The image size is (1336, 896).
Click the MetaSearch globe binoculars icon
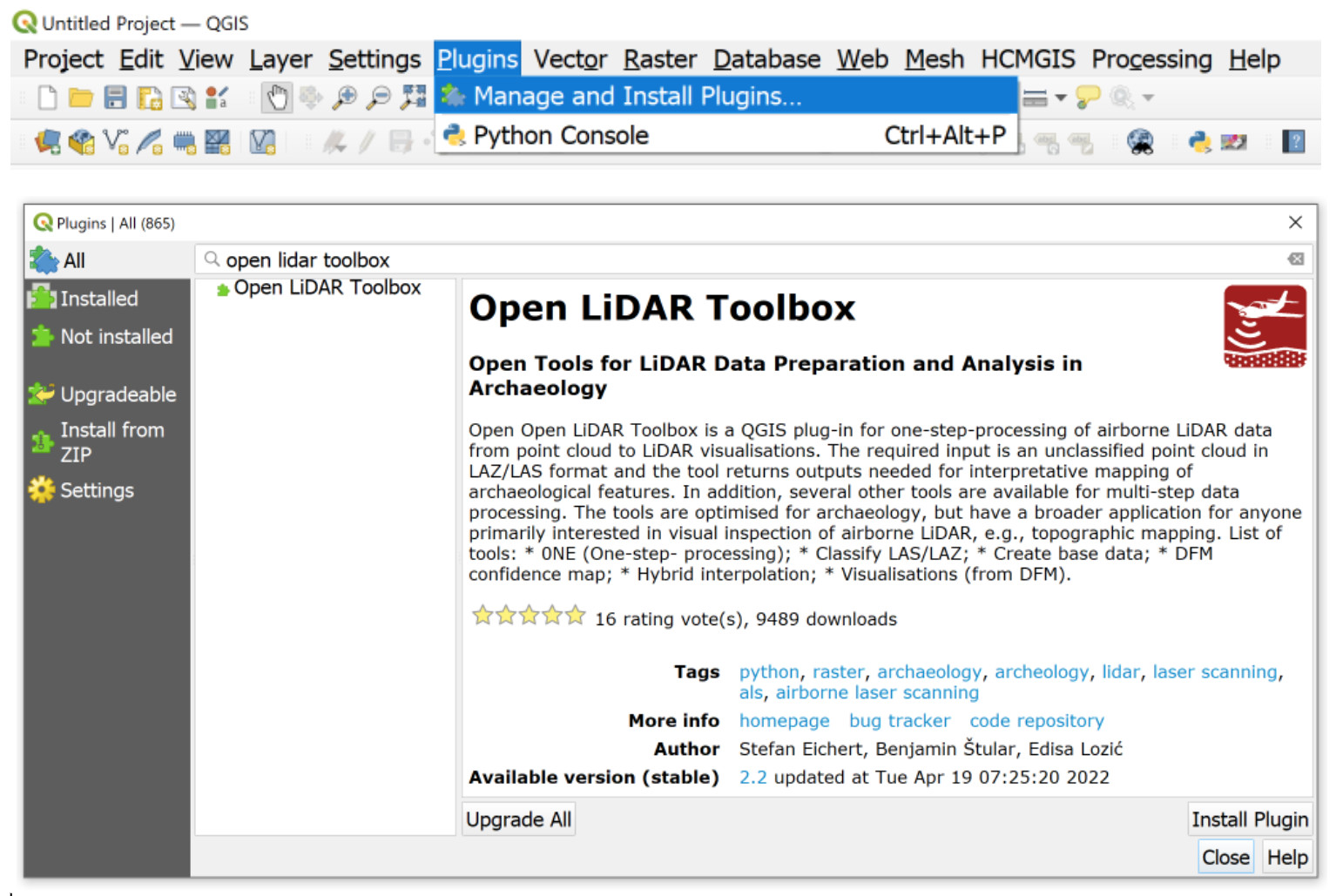[1140, 141]
